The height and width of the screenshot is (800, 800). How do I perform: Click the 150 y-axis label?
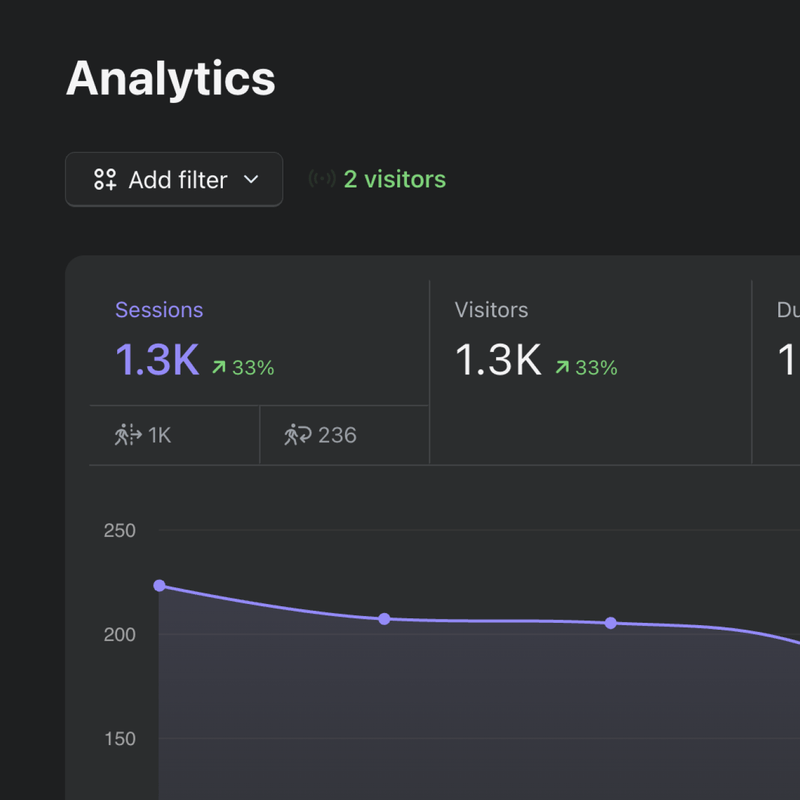[x=120, y=739]
